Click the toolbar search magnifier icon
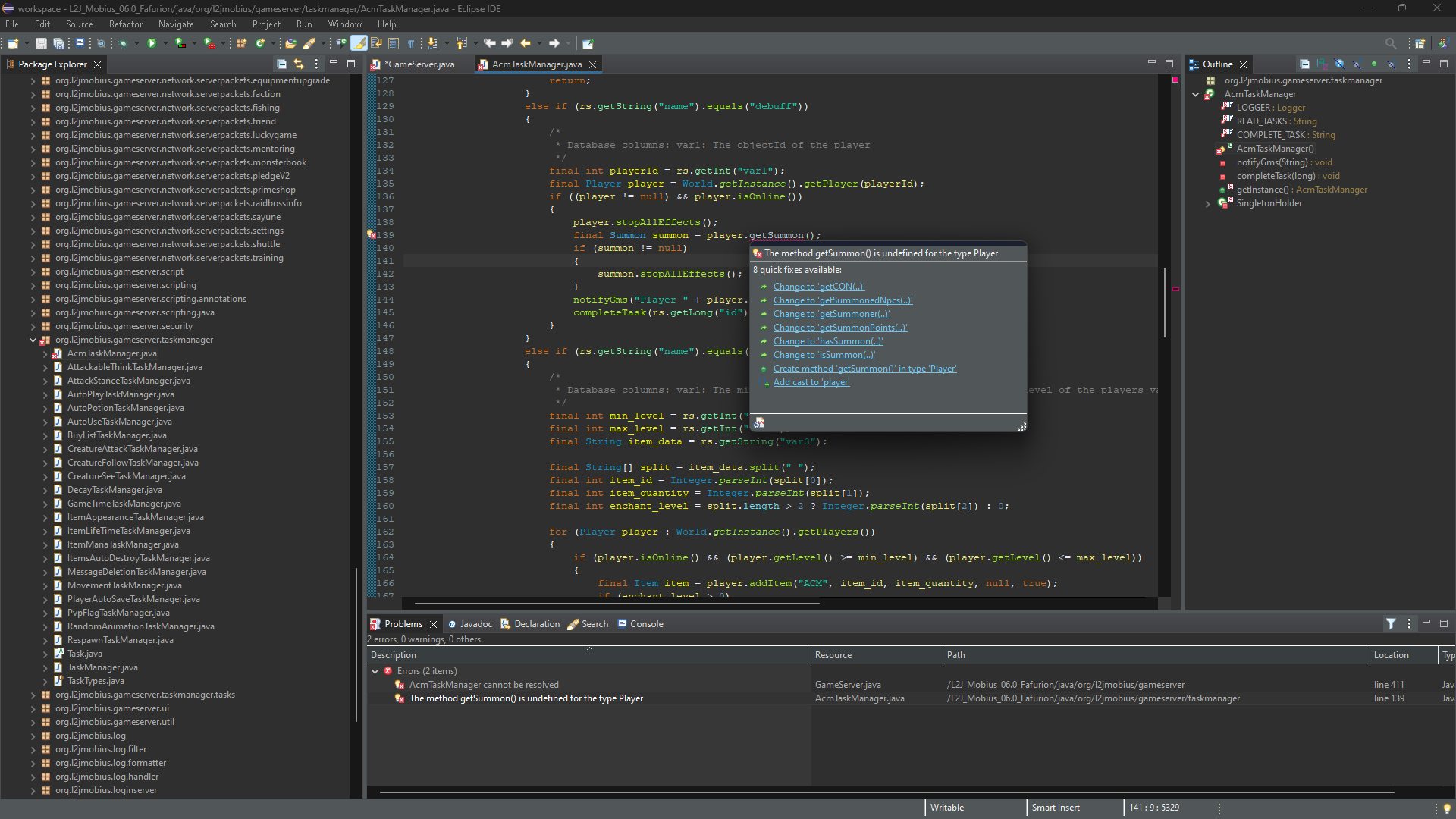1456x819 pixels. pos(1390,43)
